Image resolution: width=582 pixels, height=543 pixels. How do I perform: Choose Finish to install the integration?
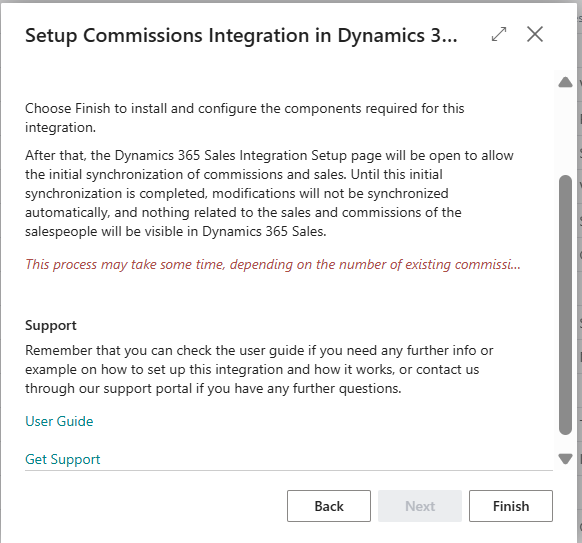[511, 506]
